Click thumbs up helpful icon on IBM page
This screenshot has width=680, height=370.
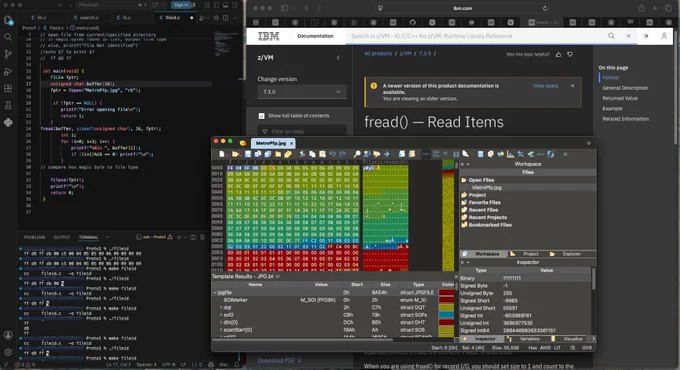pyautogui.click(x=558, y=54)
